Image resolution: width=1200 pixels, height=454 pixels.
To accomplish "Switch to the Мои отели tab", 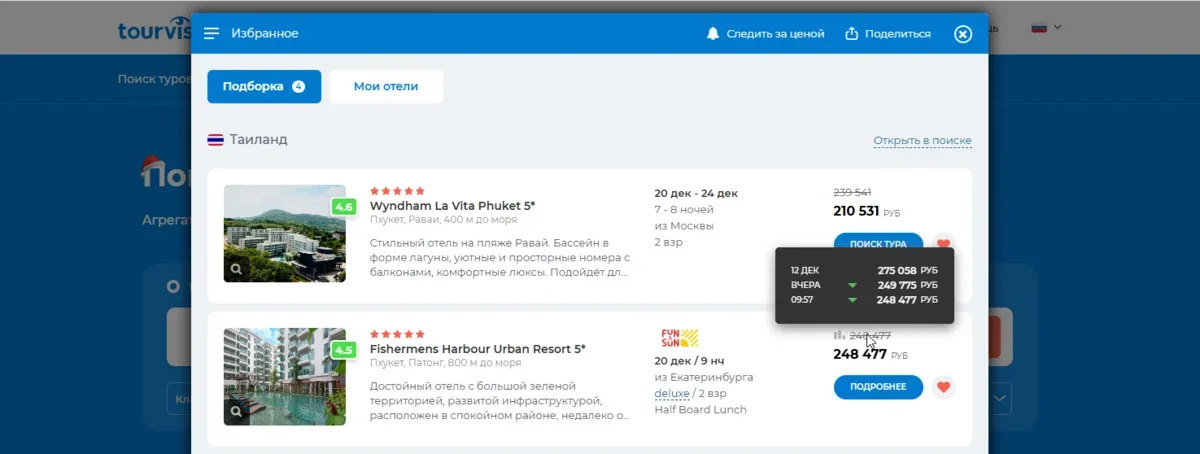I will (386, 87).
